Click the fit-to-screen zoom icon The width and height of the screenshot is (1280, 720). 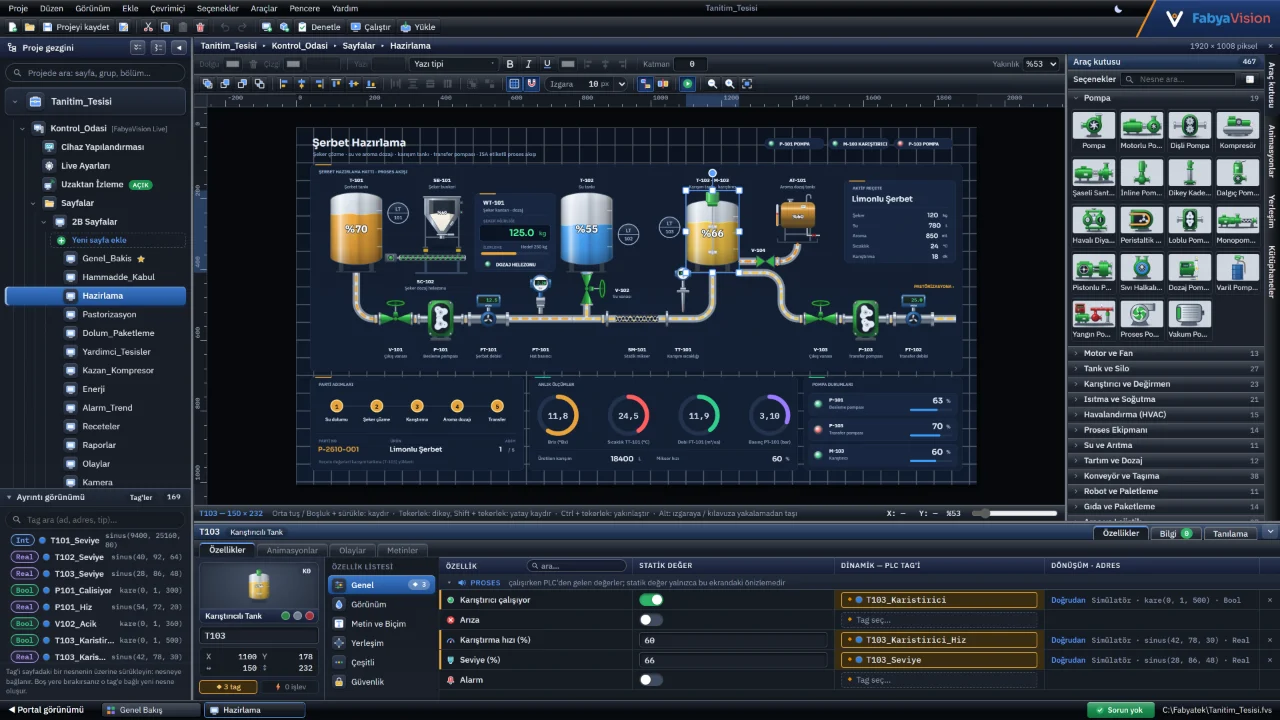(747, 84)
